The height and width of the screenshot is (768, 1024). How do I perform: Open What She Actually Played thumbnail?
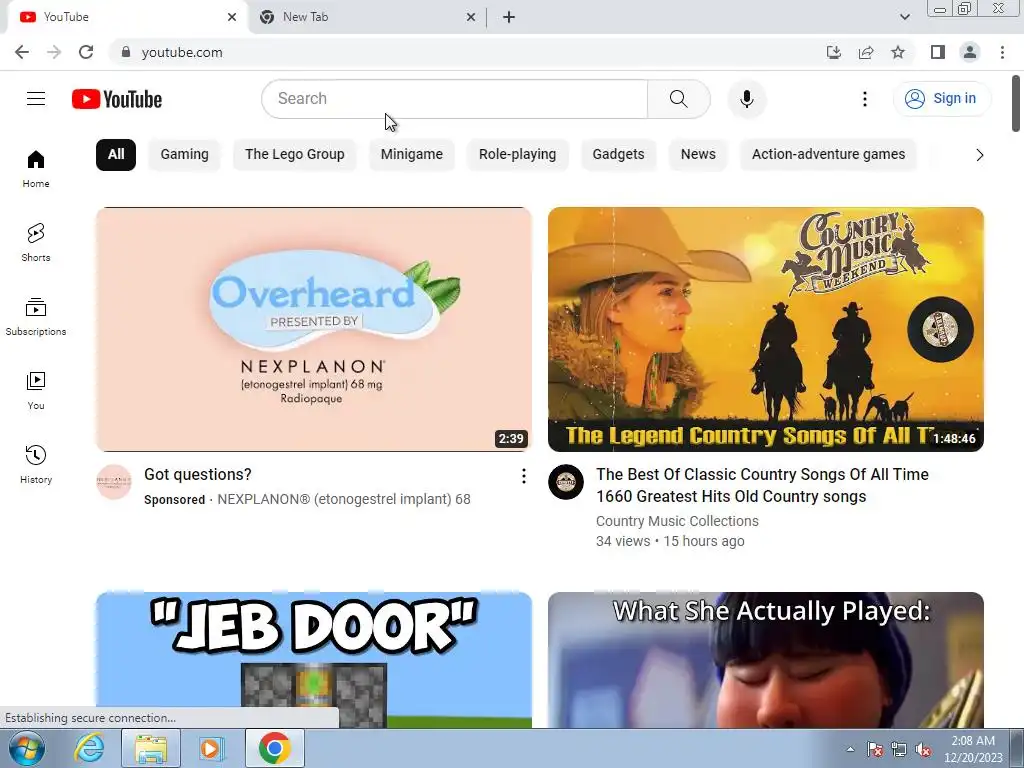click(x=765, y=660)
